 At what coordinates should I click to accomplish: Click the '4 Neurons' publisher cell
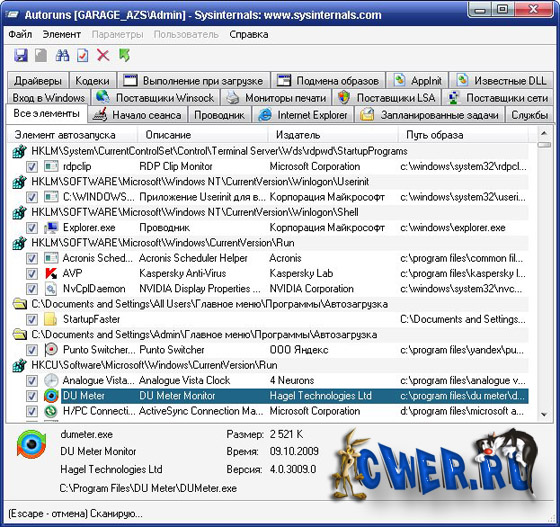(x=292, y=380)
